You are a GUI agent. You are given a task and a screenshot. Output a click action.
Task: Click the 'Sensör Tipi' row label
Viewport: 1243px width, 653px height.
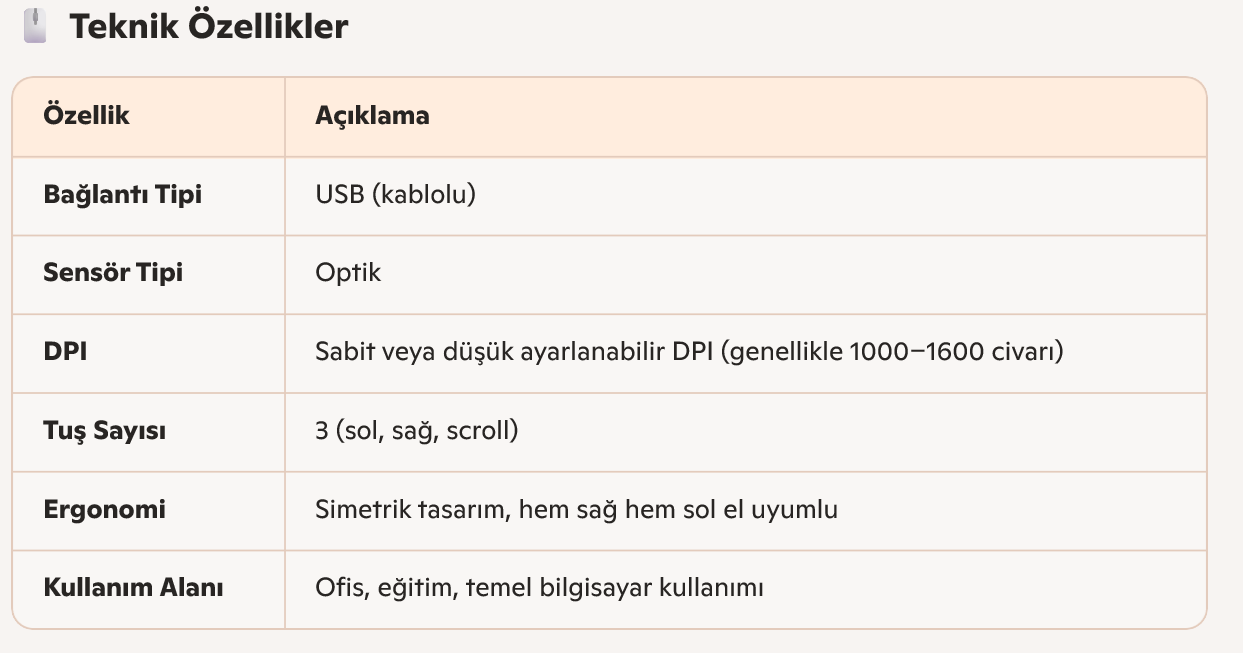pyautogui.click(x=113, y=272)
